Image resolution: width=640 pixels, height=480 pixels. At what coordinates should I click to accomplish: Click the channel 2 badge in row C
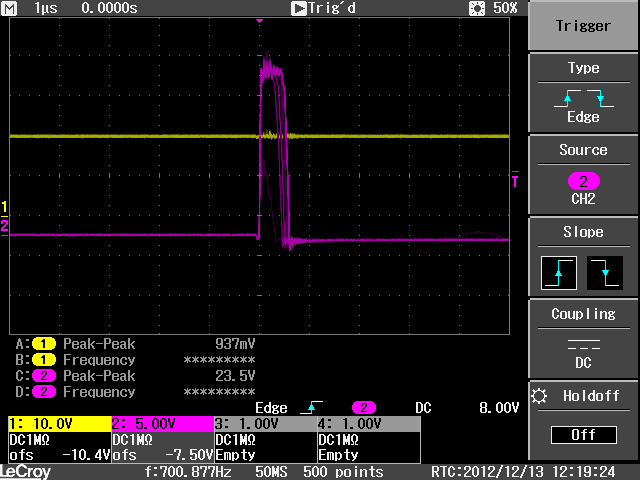click(x=44, y=376)
